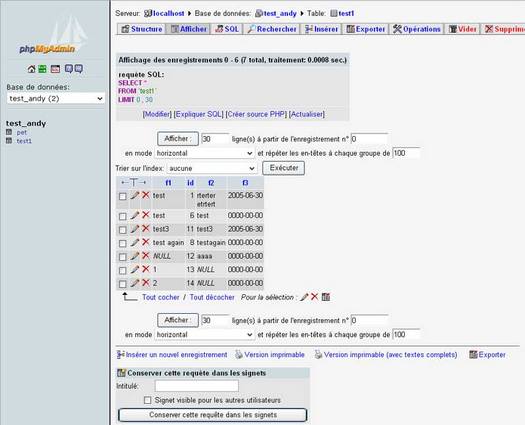Edit the row with id 12

pyautogui.click(x=135, y=256)
